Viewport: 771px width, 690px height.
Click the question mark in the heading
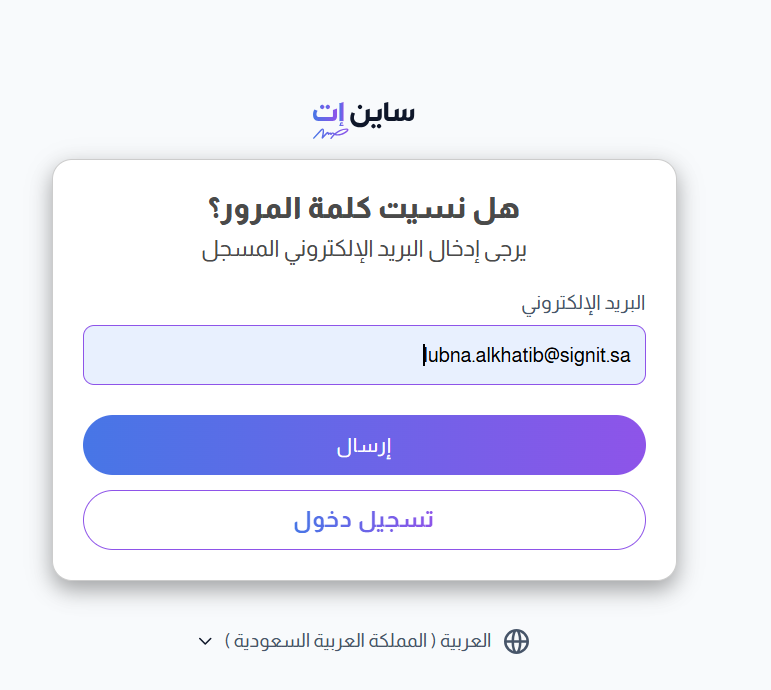coord(214,209)
